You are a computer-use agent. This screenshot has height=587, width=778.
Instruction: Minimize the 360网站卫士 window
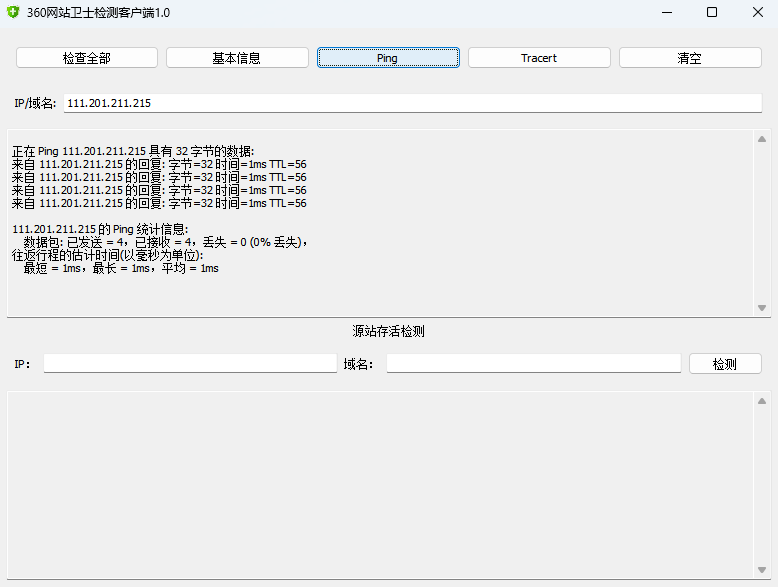pyautogui.click(x=666, y=12)
